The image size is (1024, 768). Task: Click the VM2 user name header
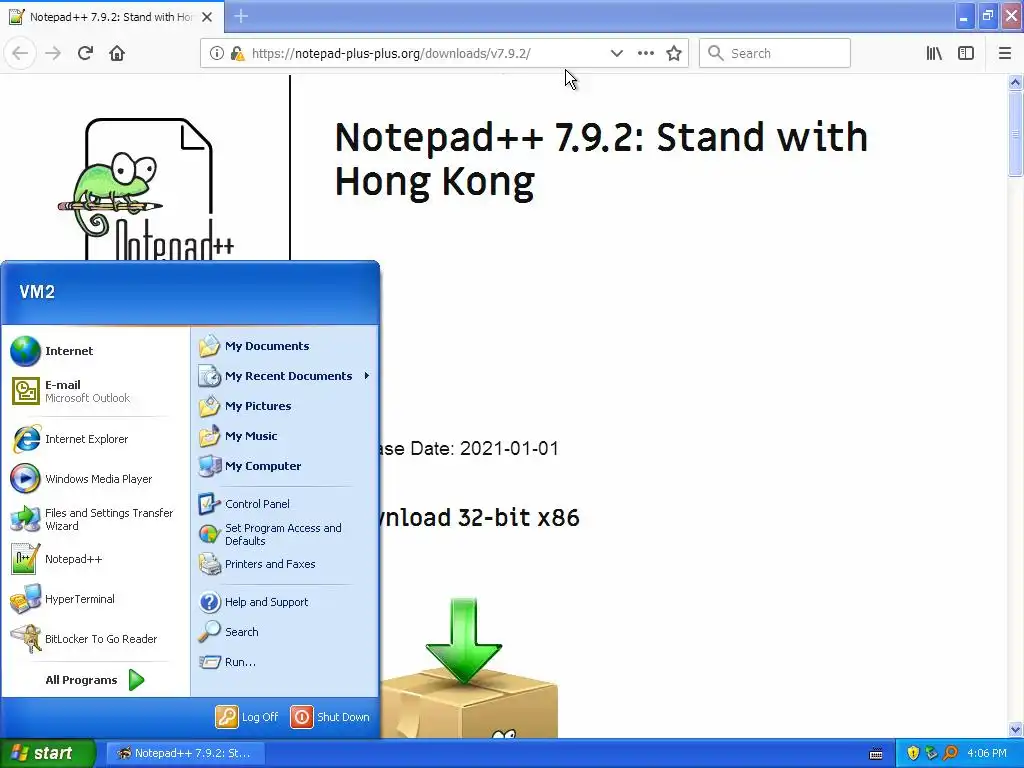37,292
